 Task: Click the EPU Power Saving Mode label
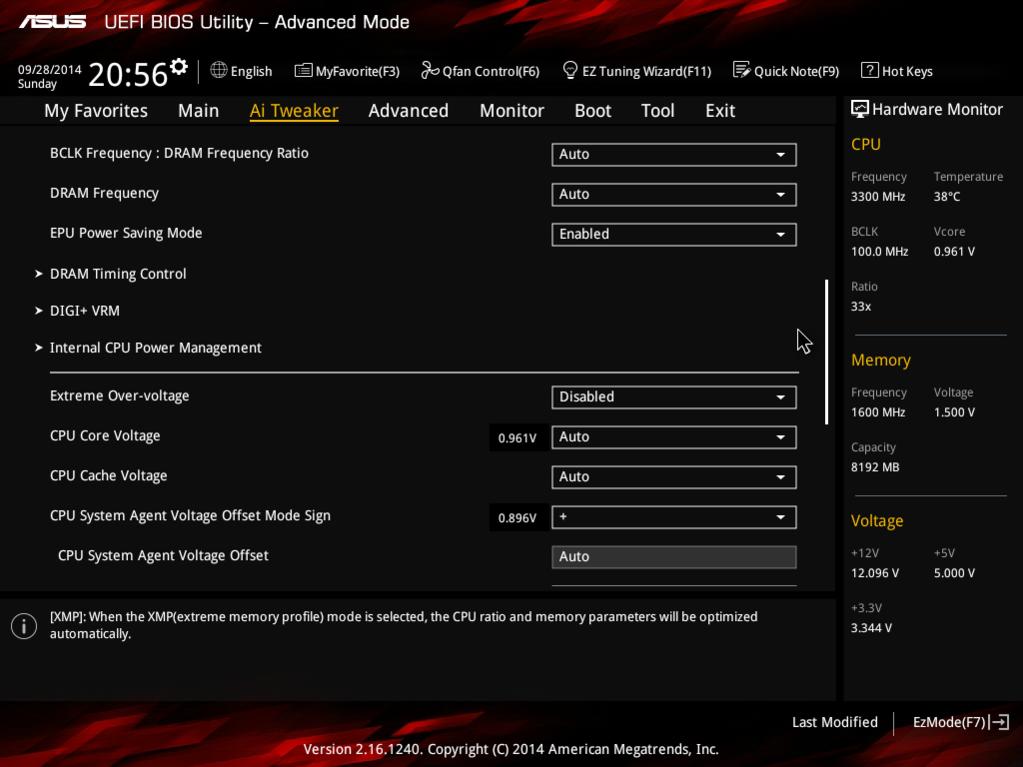coord(126,233)
